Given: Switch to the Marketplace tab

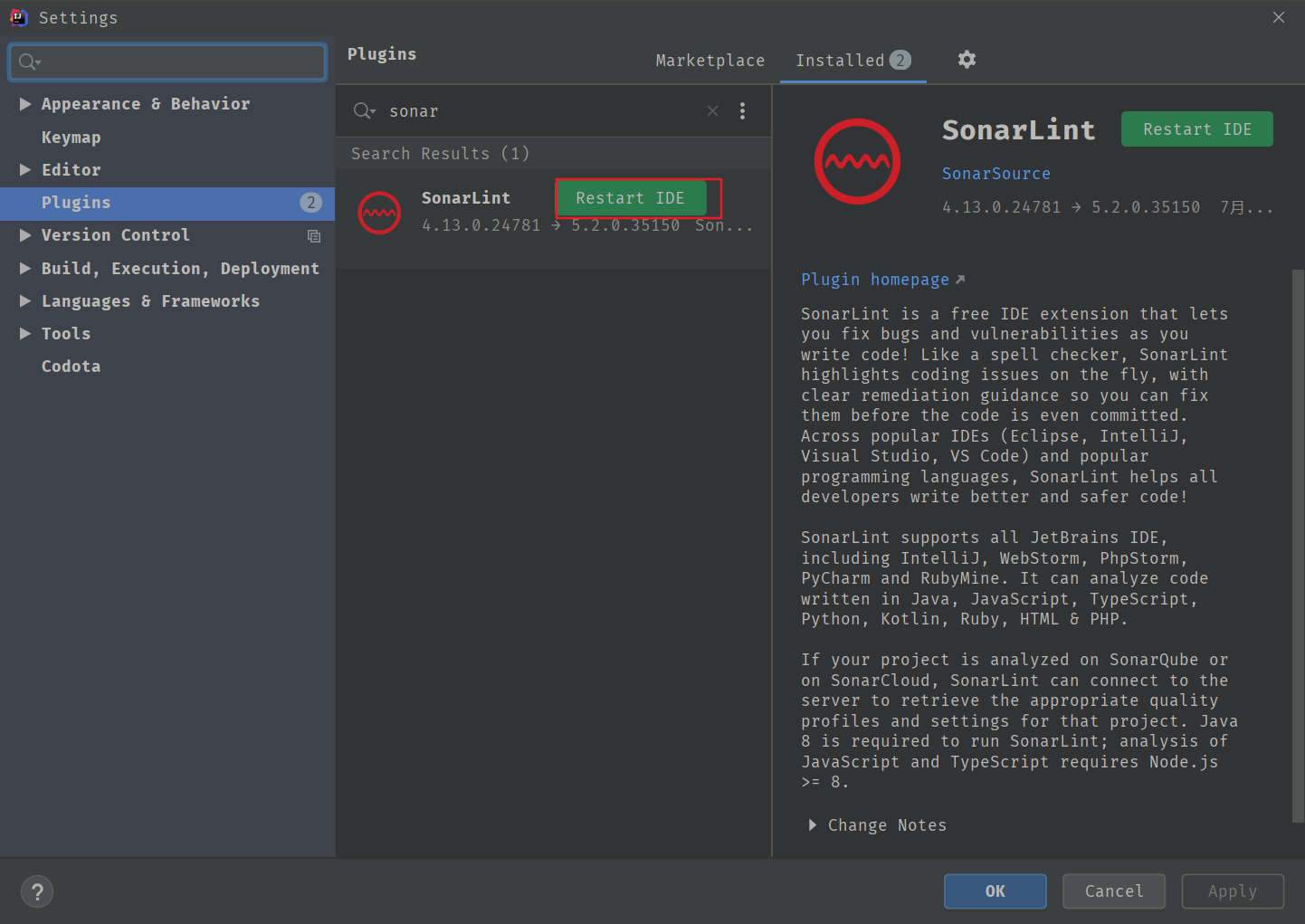Looking at the screenshot, I should pos(710,60).
